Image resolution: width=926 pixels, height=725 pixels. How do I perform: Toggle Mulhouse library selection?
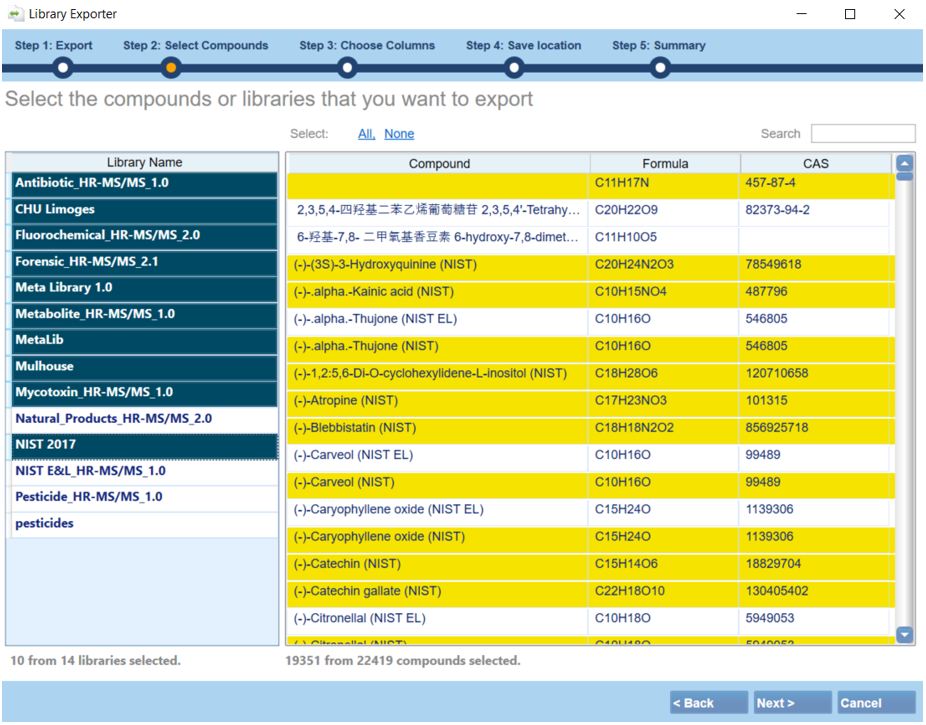point(144,368)
